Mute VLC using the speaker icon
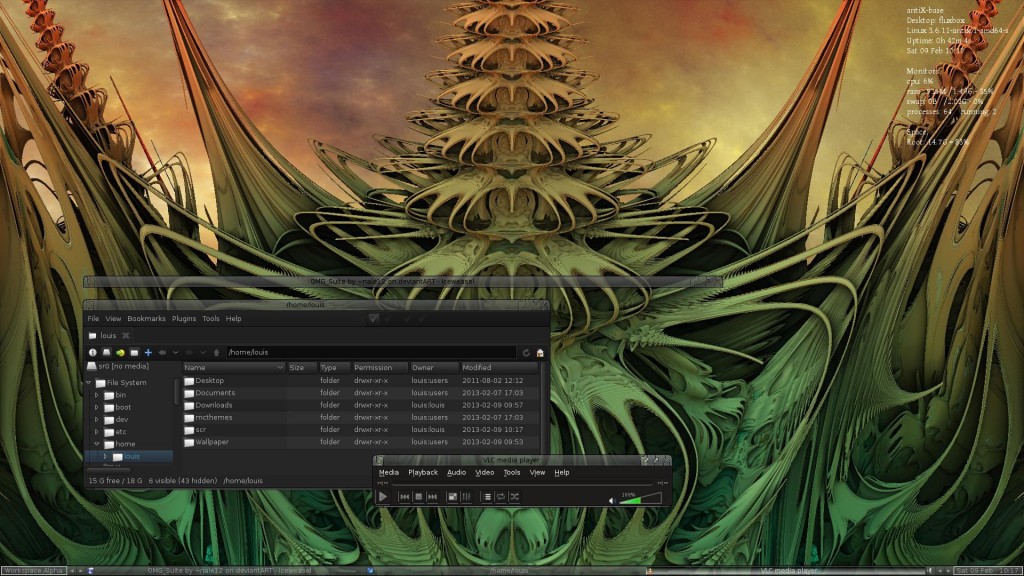 [611, 500]
